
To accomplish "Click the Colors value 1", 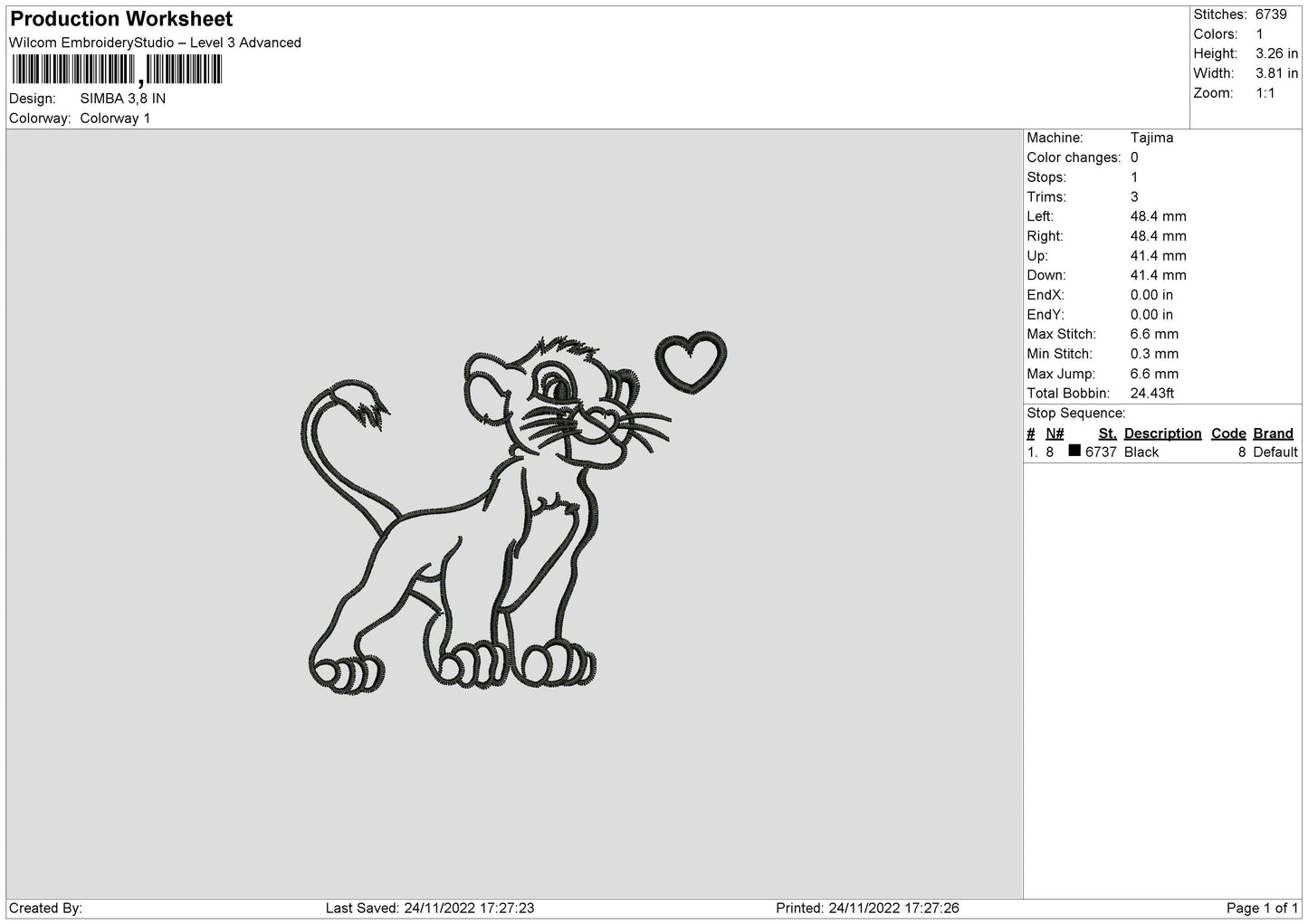I will [1259, 34].
